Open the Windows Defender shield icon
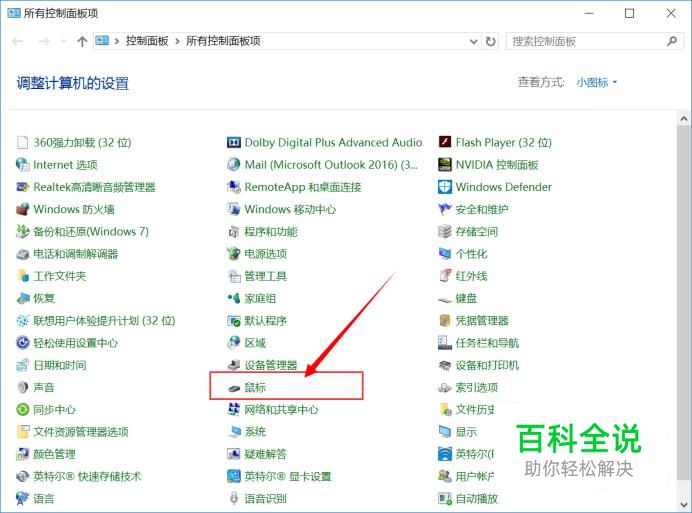The width and height of the screenshot is (692, 513). point(445,187)
